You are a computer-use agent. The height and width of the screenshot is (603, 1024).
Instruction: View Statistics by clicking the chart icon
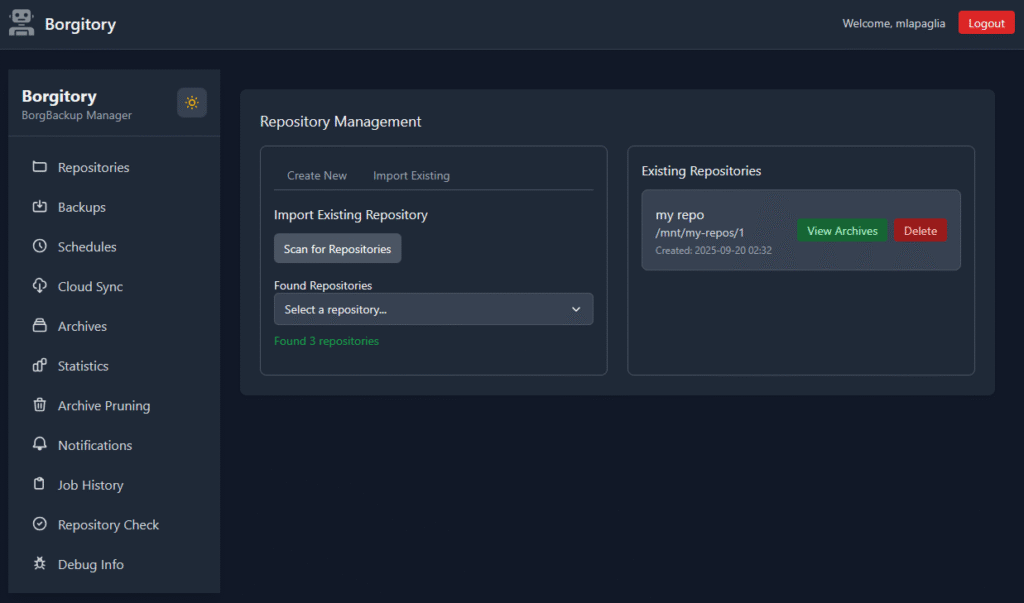click(38, 366)
